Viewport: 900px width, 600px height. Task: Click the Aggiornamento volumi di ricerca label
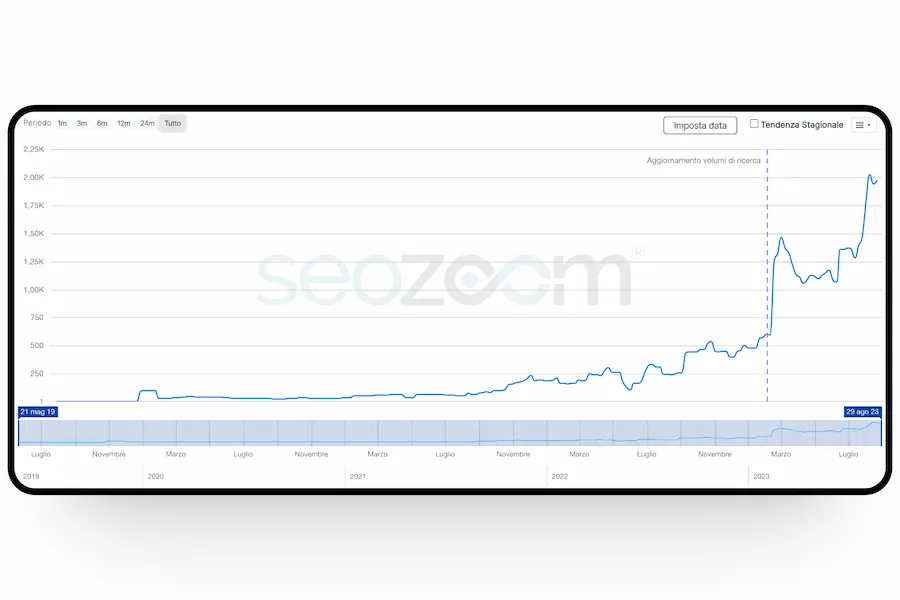coord(703,160)
